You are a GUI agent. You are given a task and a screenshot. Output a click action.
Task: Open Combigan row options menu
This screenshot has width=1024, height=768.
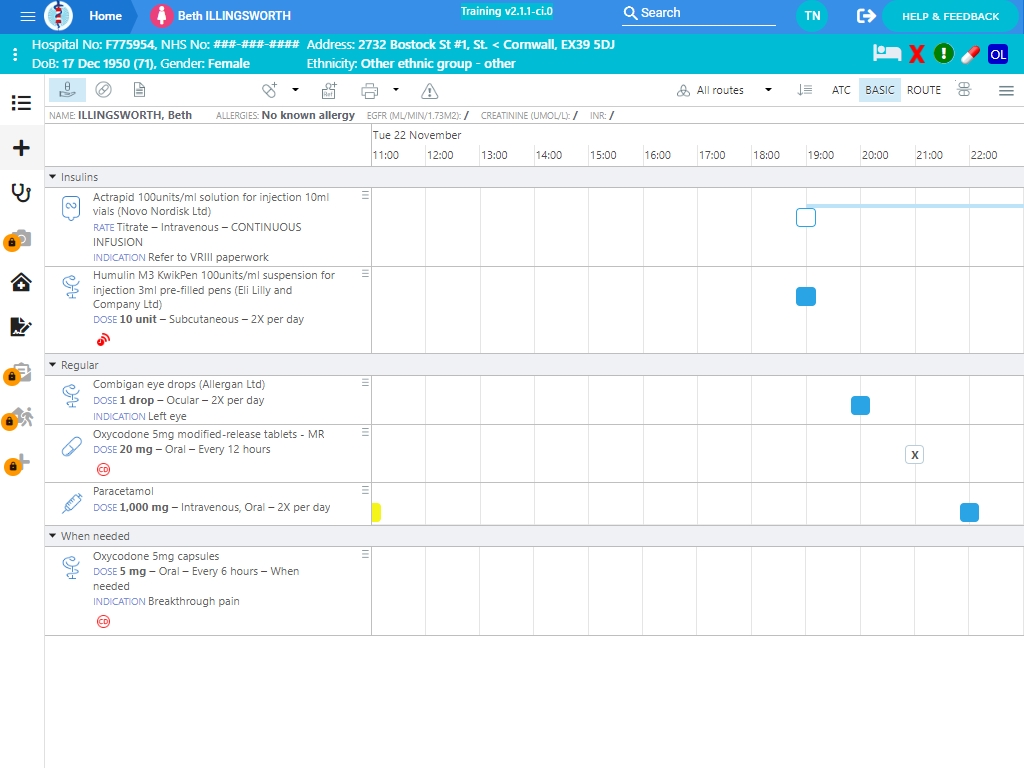[x=365, y=383]
